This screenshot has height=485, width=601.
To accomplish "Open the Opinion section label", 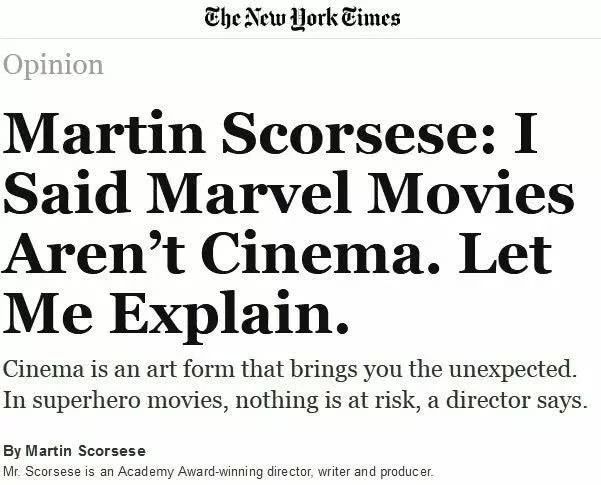I will [53, 66].
